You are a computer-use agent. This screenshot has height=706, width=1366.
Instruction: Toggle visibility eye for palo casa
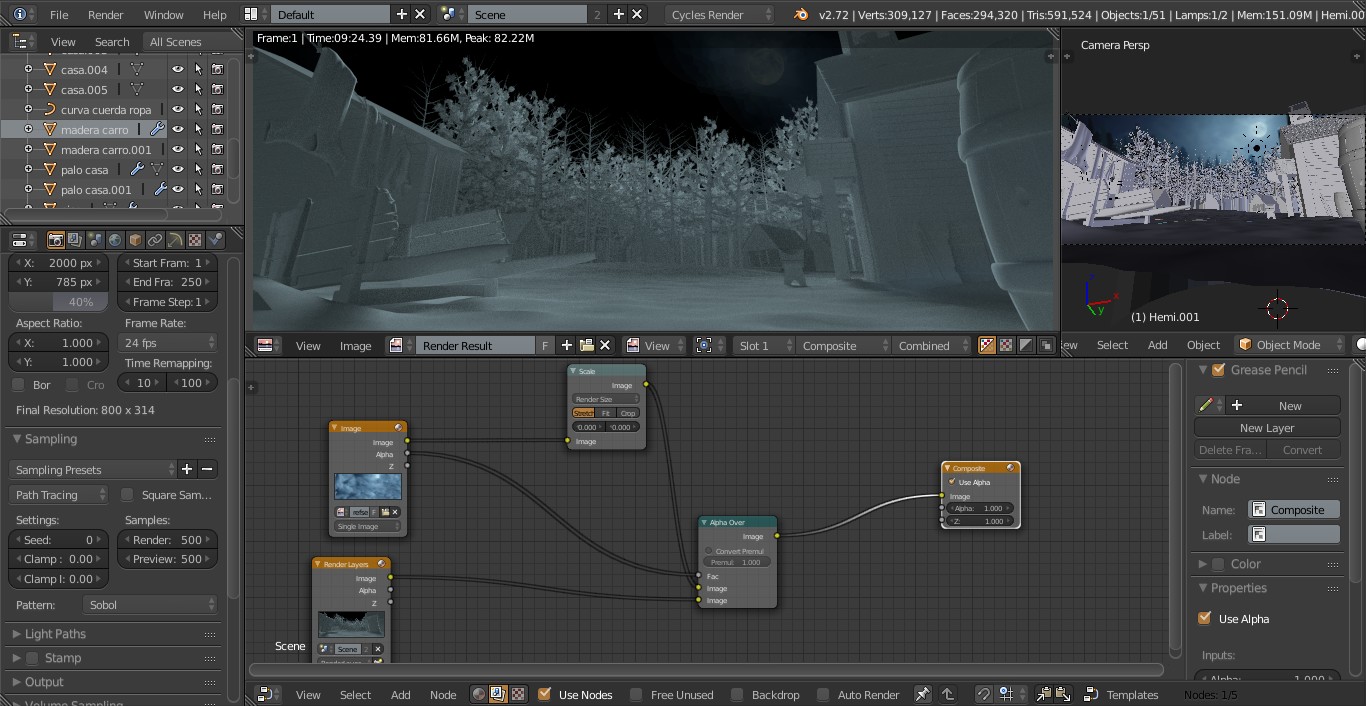(178, 169)
